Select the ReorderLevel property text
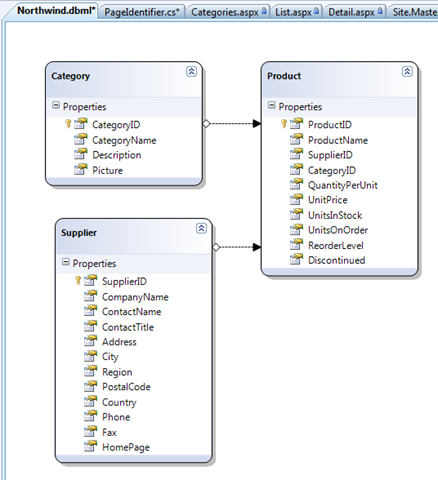This screenshot has width=438, height=480. [x=336, y=246]
